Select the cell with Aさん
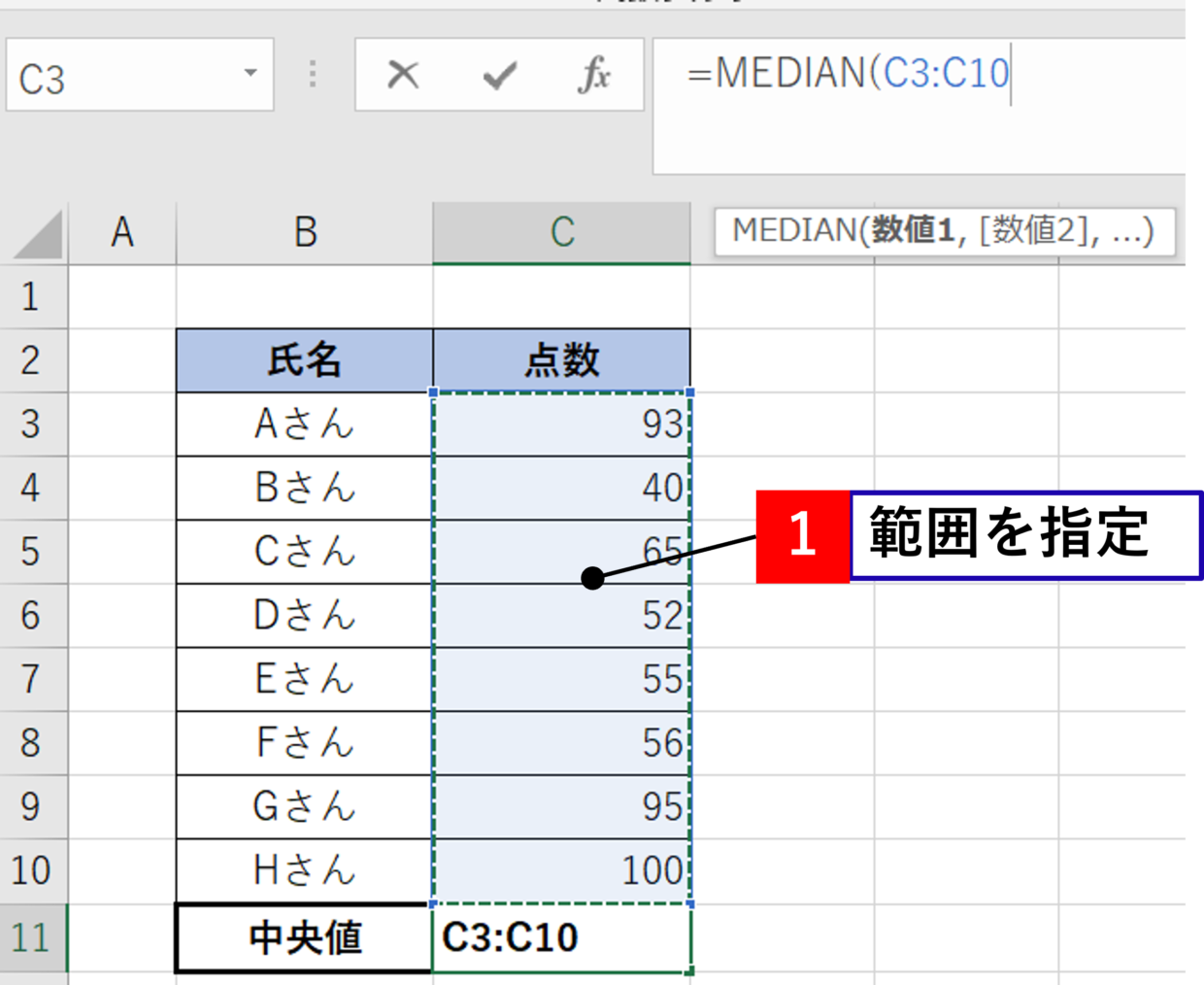This screenshot has width=1204, height=985. pyautogui.click(x=305, y=425)
